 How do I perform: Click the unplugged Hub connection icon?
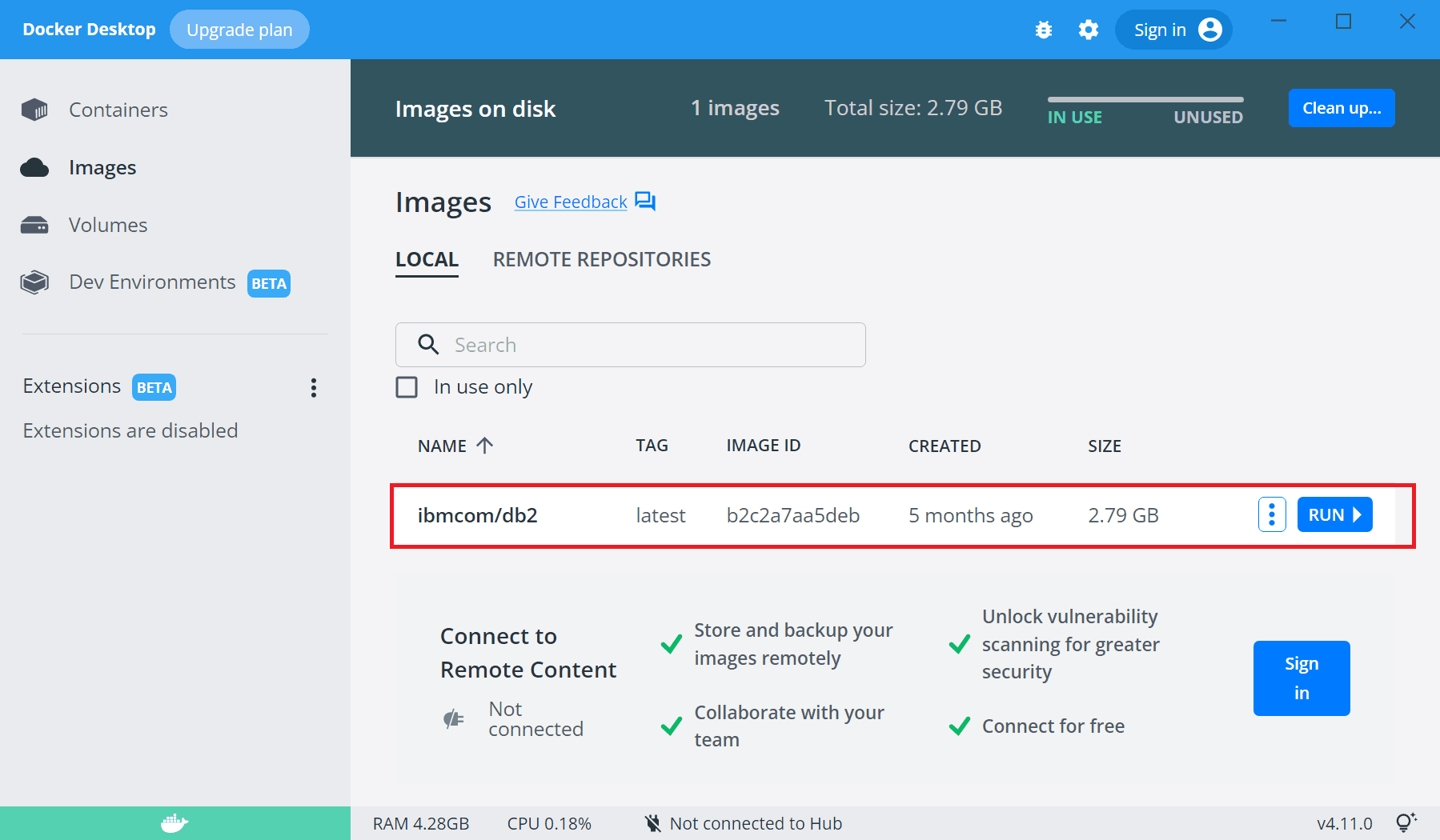653,823
